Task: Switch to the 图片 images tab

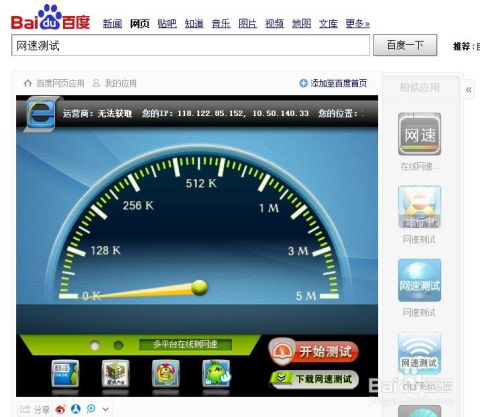Action: coord(248,24)
